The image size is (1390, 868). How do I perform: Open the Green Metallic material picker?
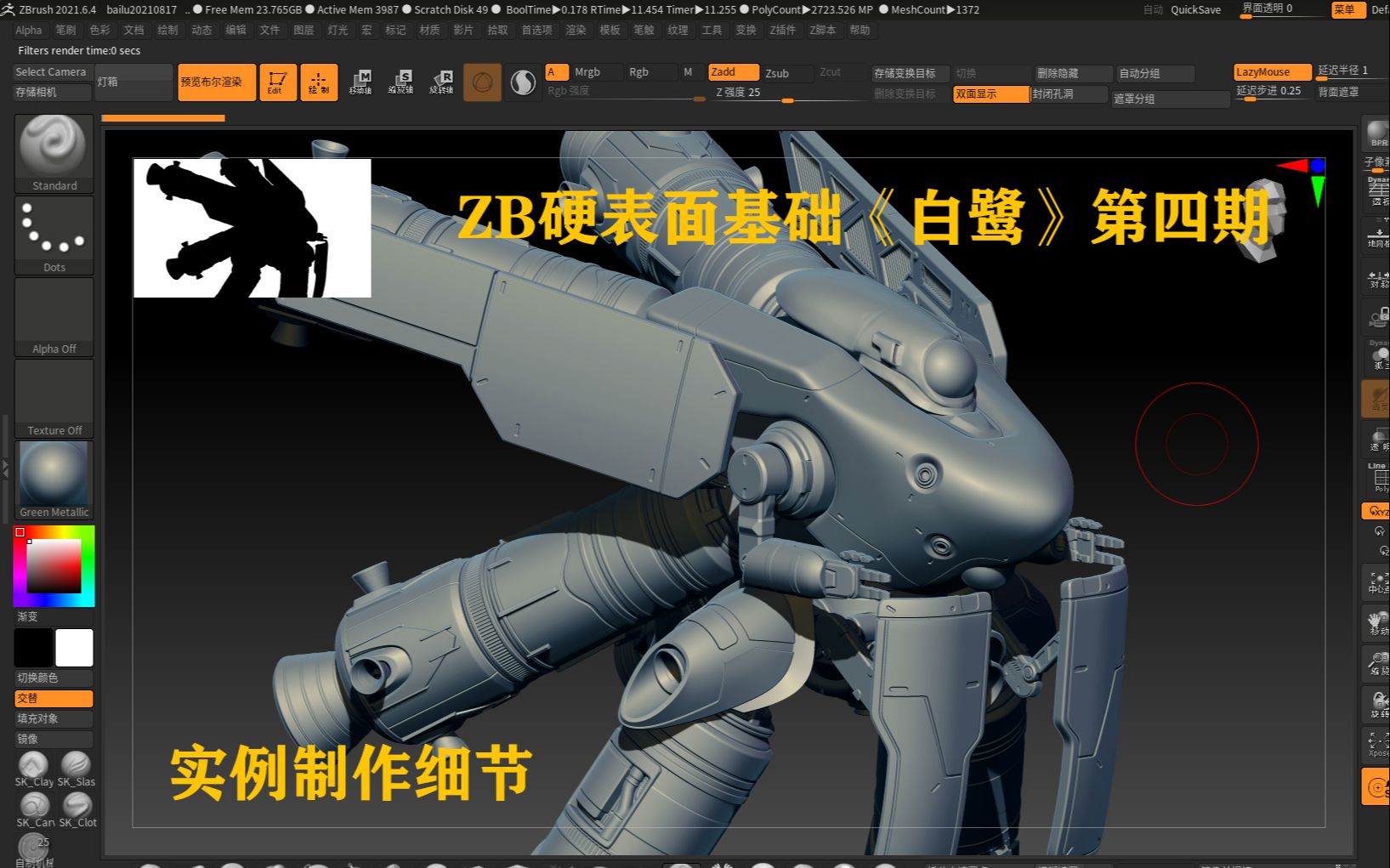(53, 473)
